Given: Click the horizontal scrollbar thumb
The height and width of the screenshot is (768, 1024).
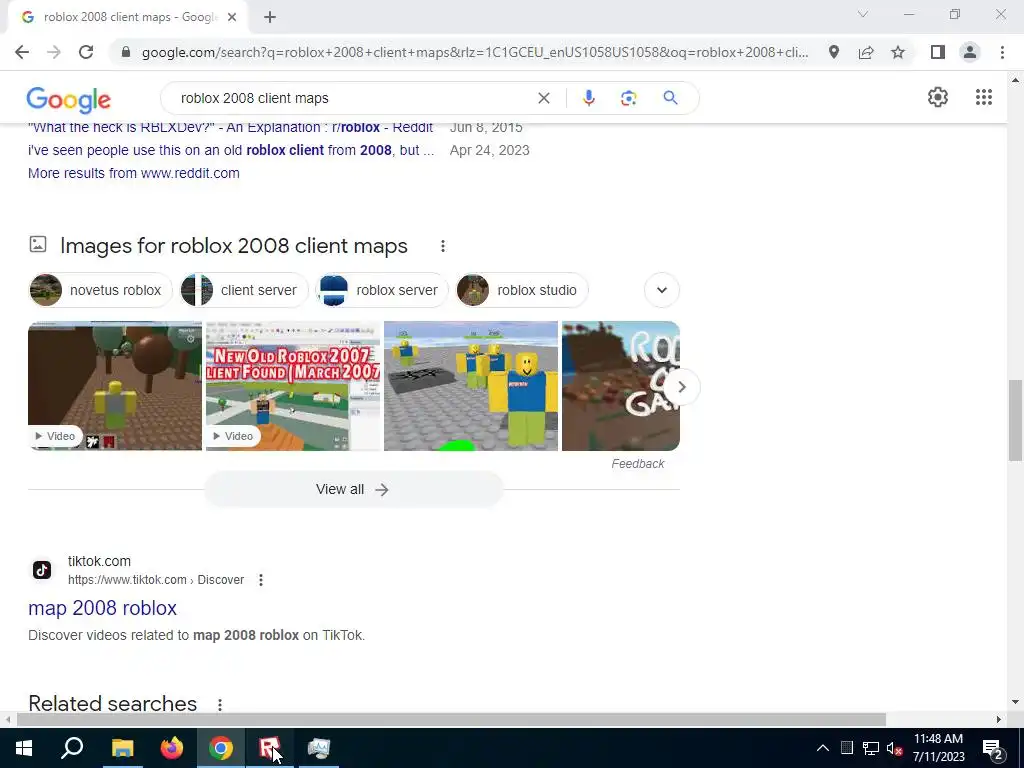Looking at the screenshot, I should (451, 720).
